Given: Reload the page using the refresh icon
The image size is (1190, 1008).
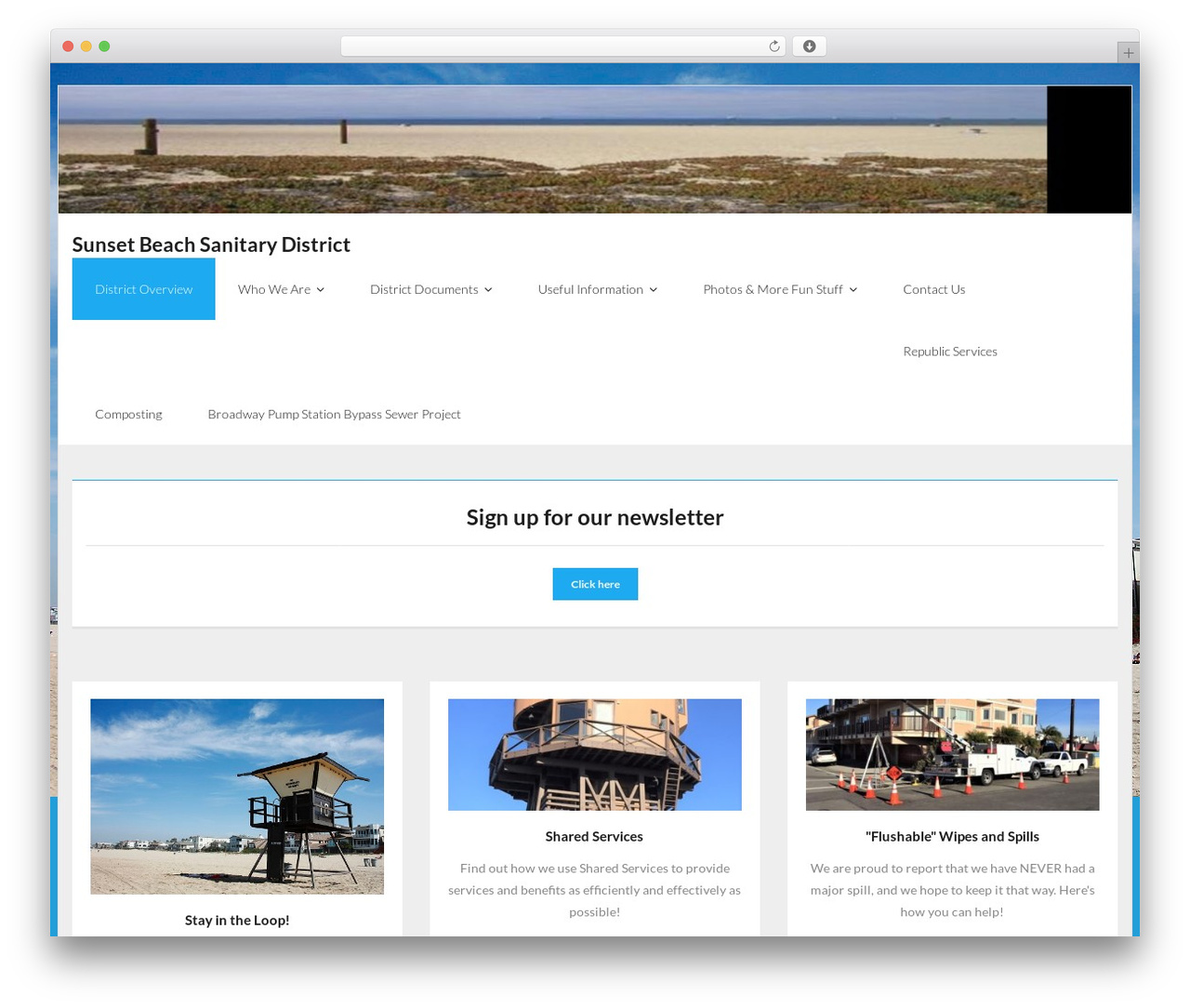Looking at the screenshot, I should click(x=773, y=46).
